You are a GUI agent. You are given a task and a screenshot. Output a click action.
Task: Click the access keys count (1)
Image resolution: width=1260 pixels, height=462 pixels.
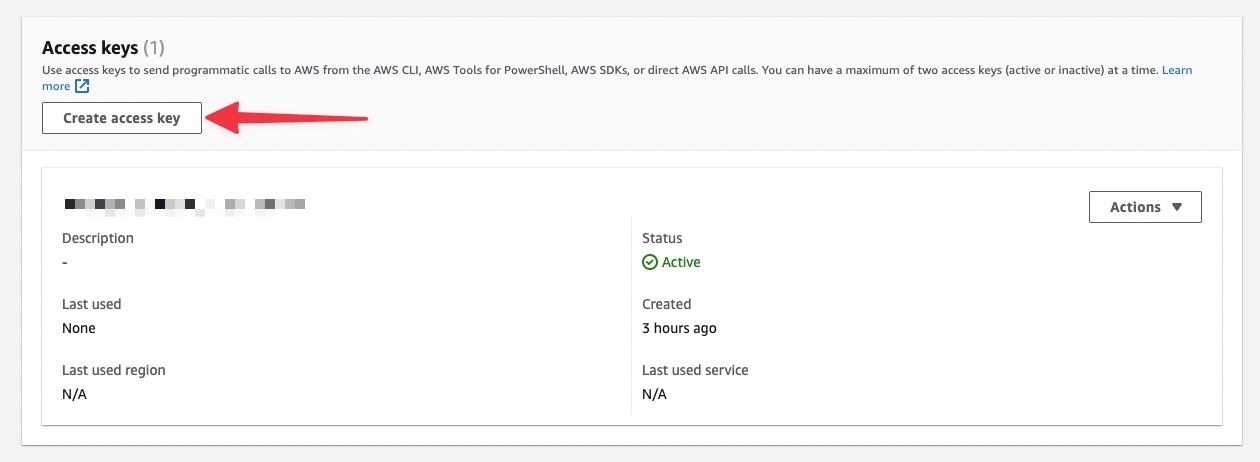coord(154,47)
